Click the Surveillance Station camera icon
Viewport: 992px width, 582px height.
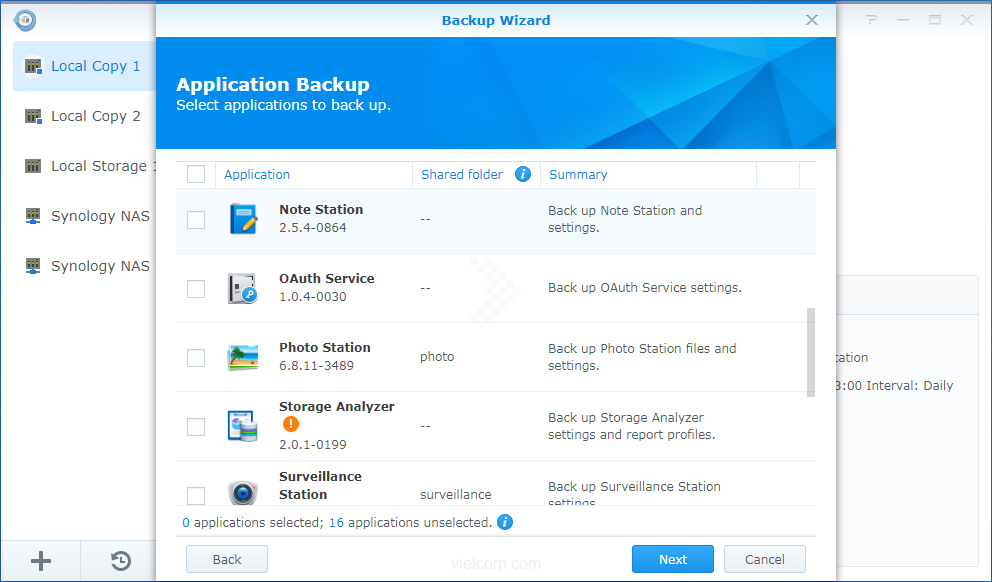(243, 493)
